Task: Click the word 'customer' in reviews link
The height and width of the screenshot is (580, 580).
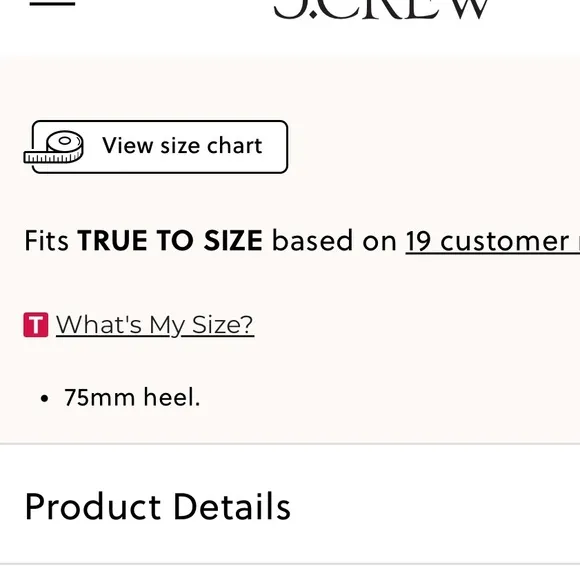Action: 505,241
